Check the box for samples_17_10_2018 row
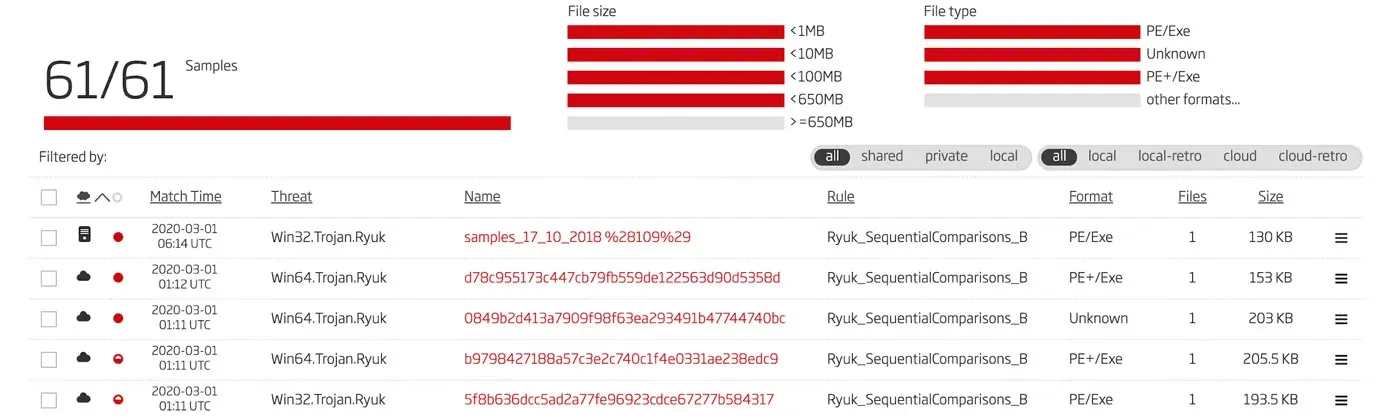 [x=49, y=238]
